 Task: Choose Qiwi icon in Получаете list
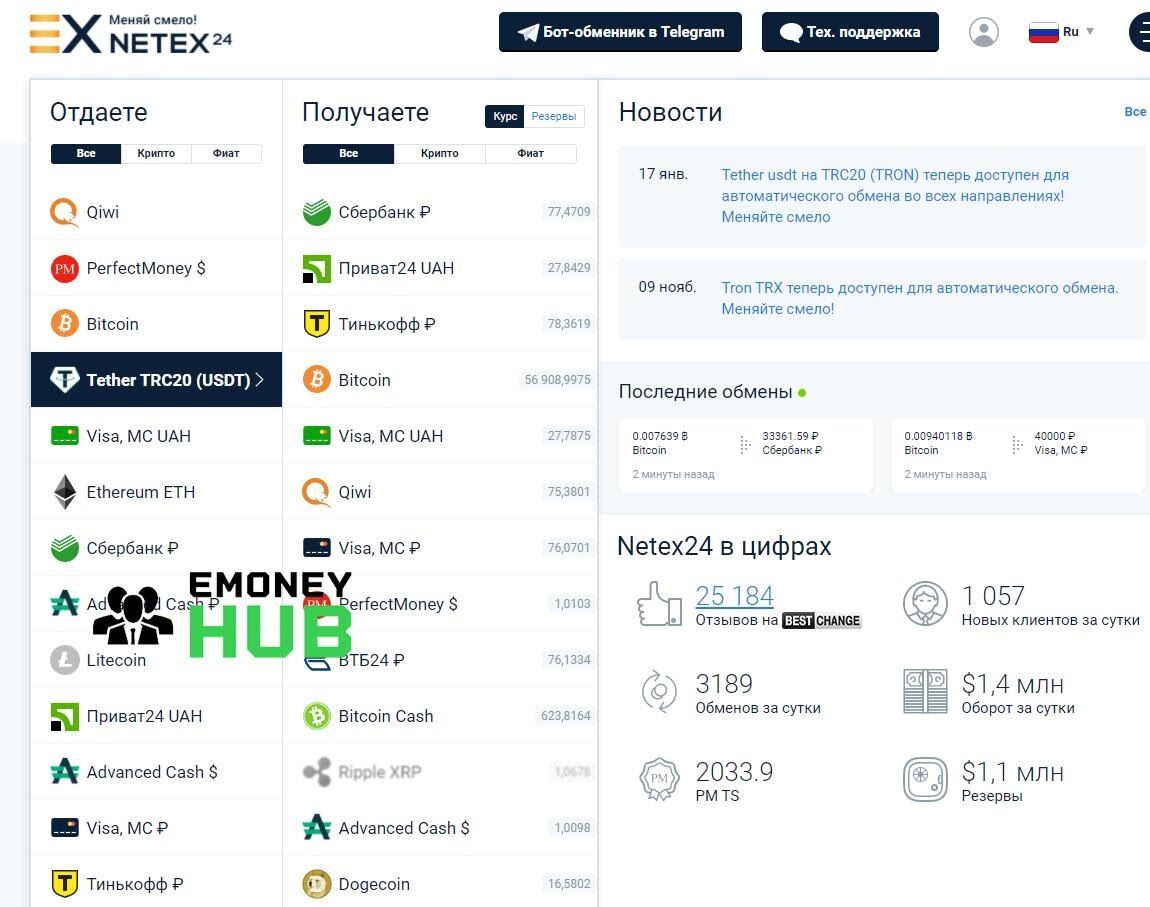tap(316, 492)
